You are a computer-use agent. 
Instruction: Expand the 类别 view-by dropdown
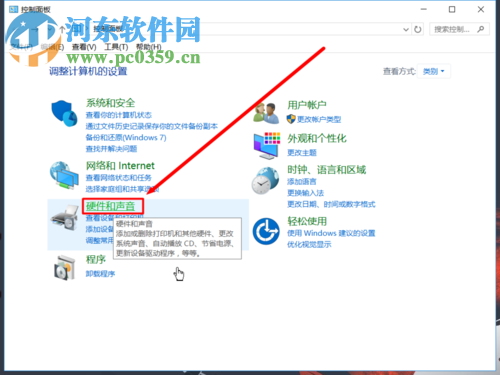pos(434,71)
